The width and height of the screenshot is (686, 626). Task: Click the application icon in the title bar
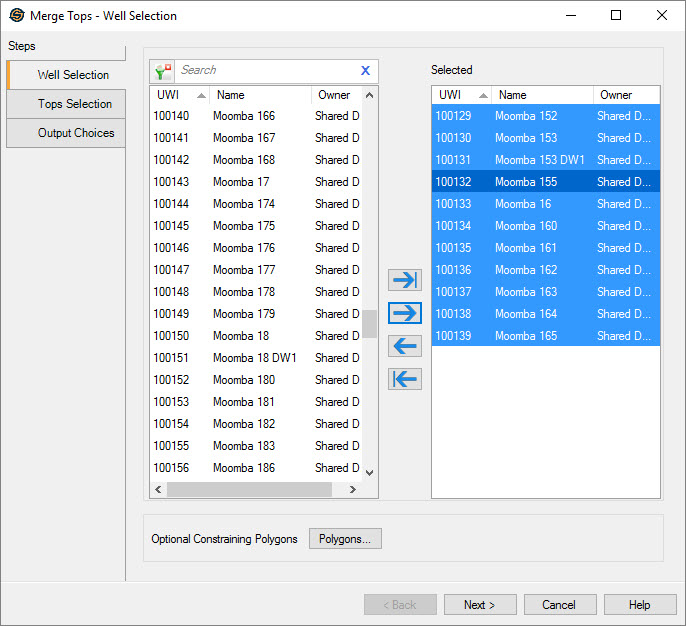coord(16,16)
